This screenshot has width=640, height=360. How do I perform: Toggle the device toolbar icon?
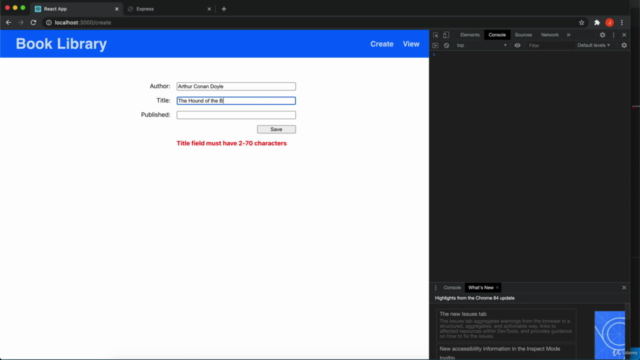pyautogui.click(x=446, y=35)
